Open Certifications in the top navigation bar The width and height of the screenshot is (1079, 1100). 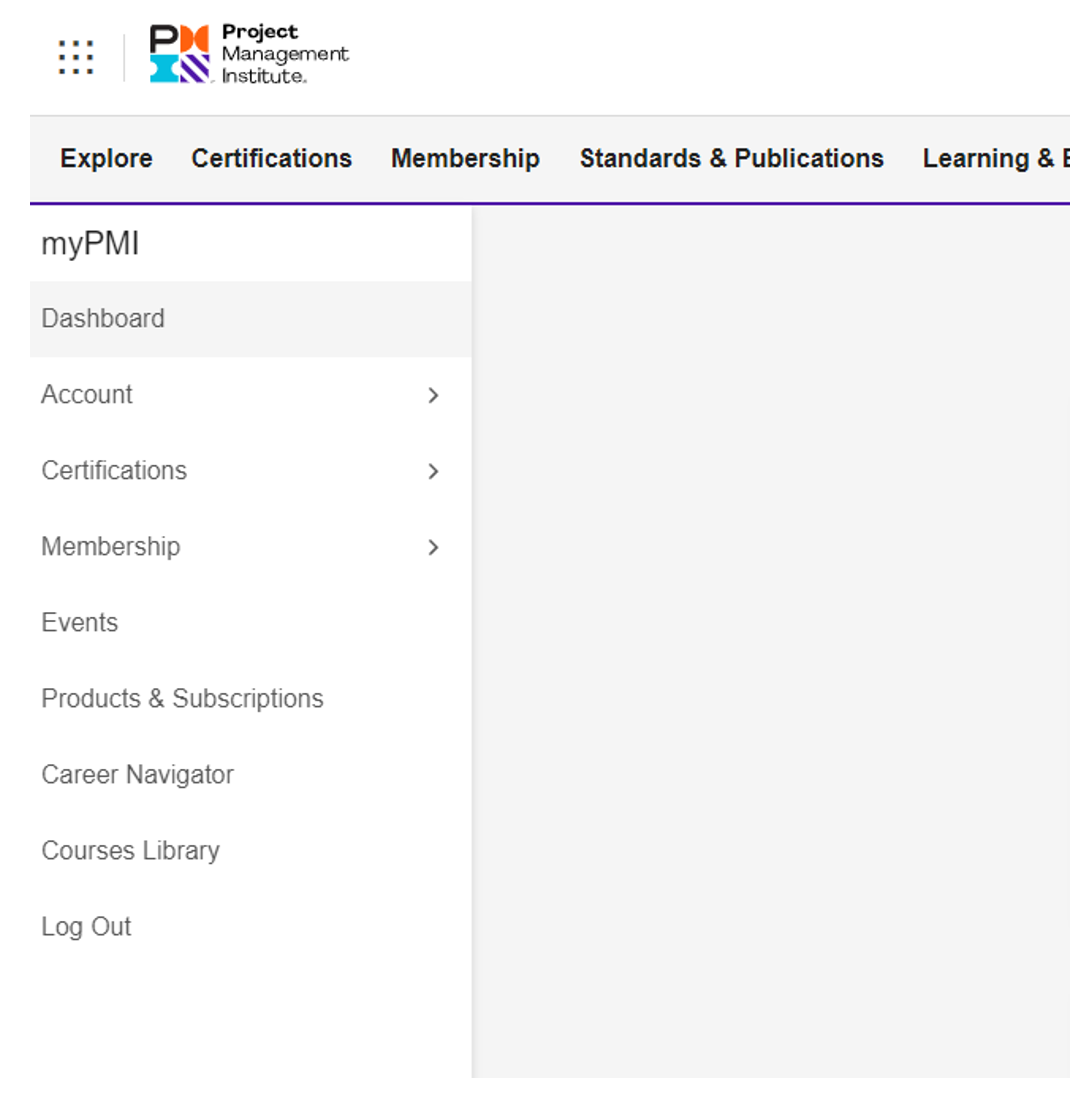click(x=272, y=159)
